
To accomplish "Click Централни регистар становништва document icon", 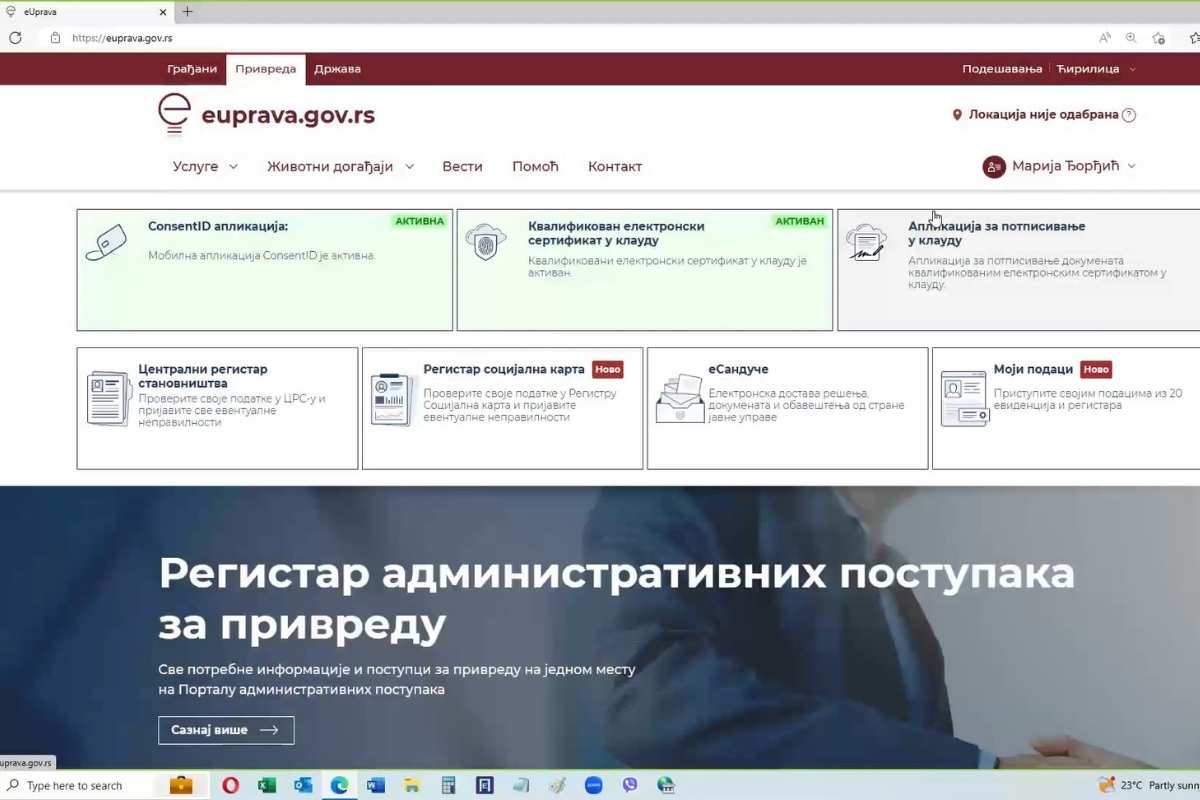I will [108, 398].
